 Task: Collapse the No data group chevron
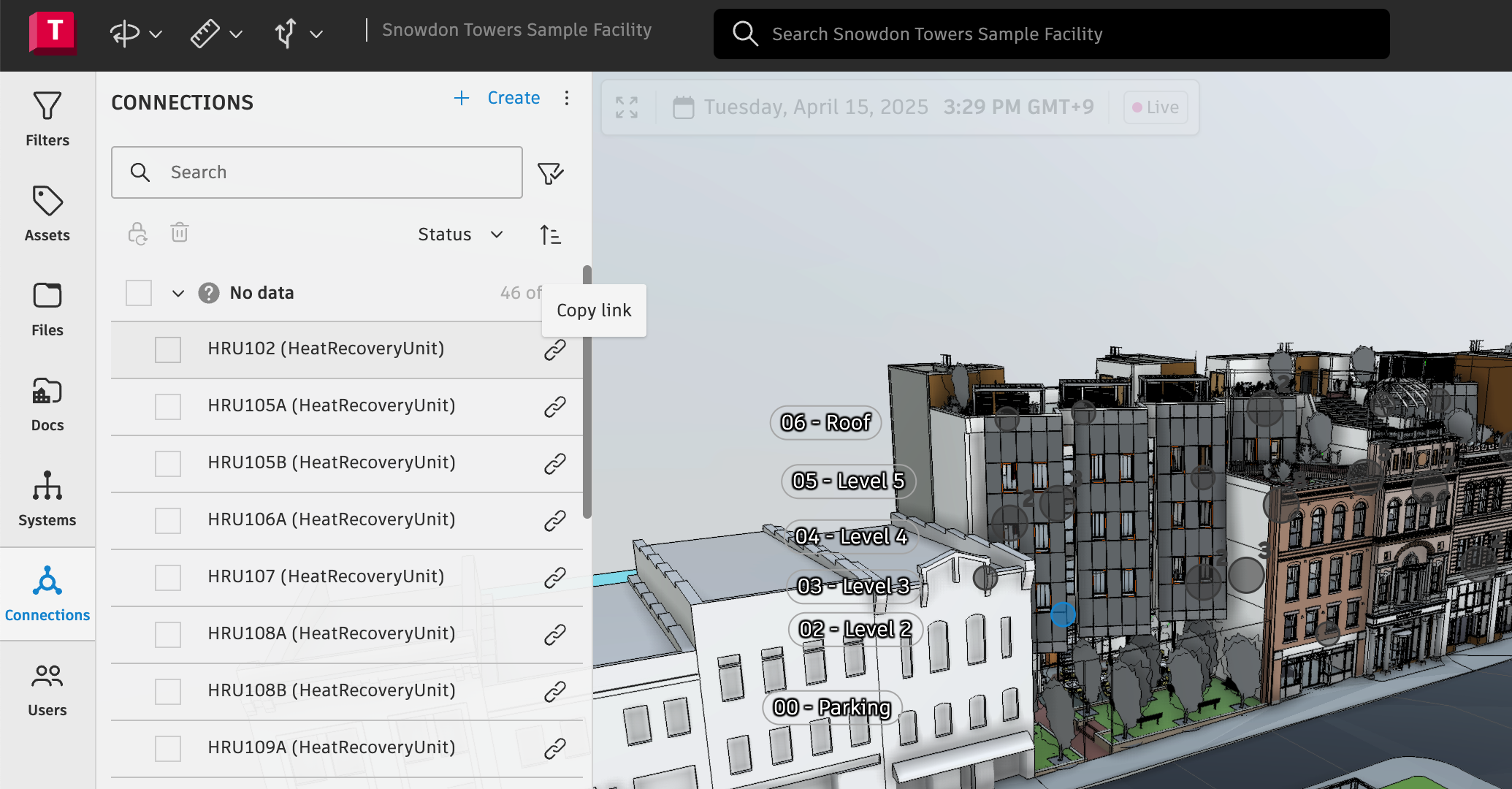(178, 294)
